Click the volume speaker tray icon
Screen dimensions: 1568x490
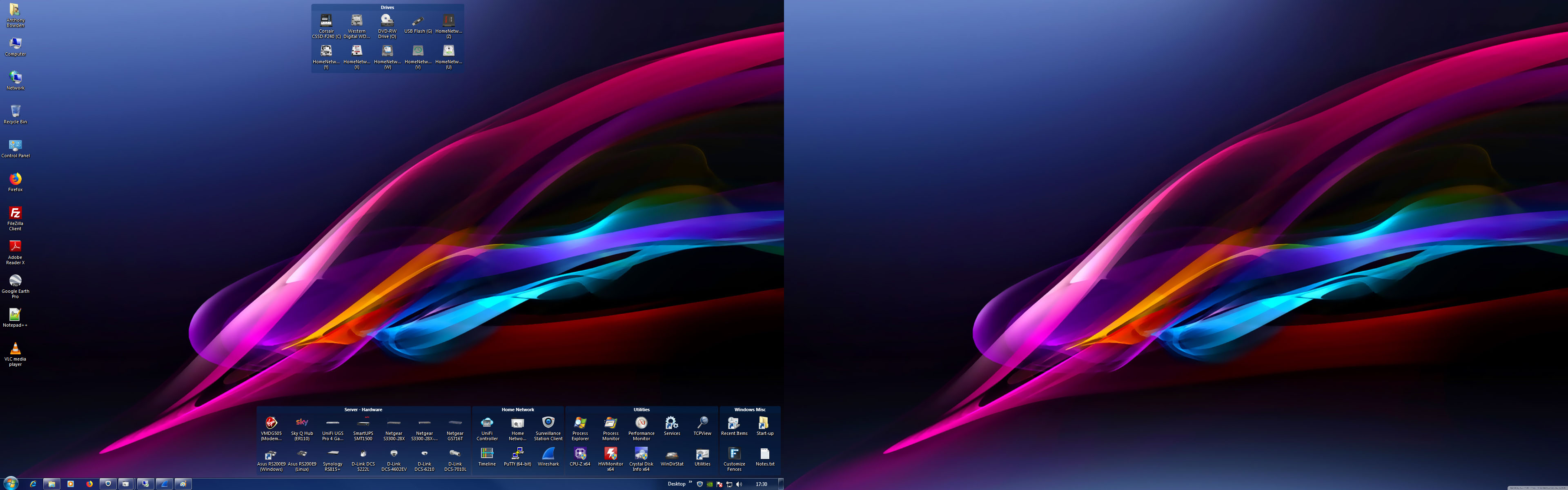(739, 485)
